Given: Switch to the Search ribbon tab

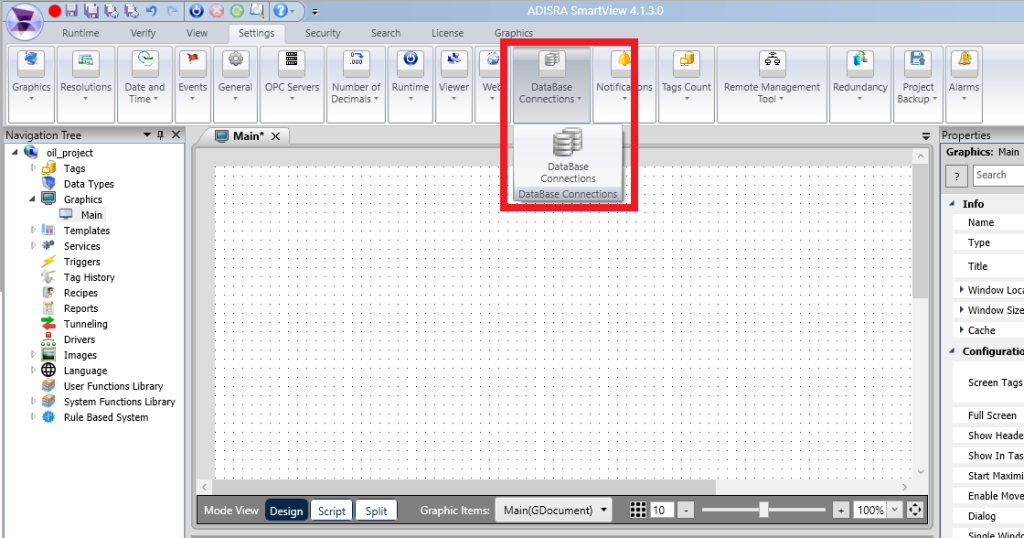Looking at the screenshot, I should [x=386, y=33].
